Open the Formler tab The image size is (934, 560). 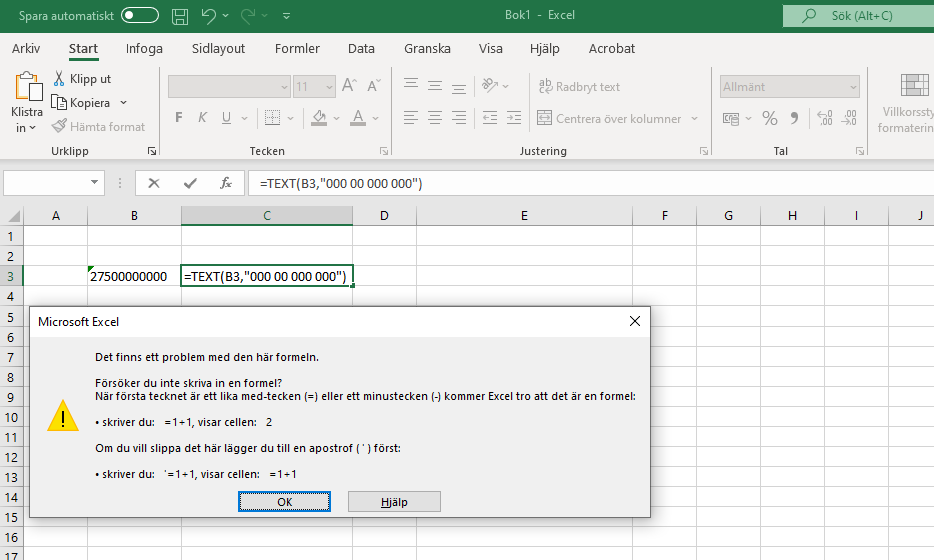pyautogui.click(x=297, y=49)
